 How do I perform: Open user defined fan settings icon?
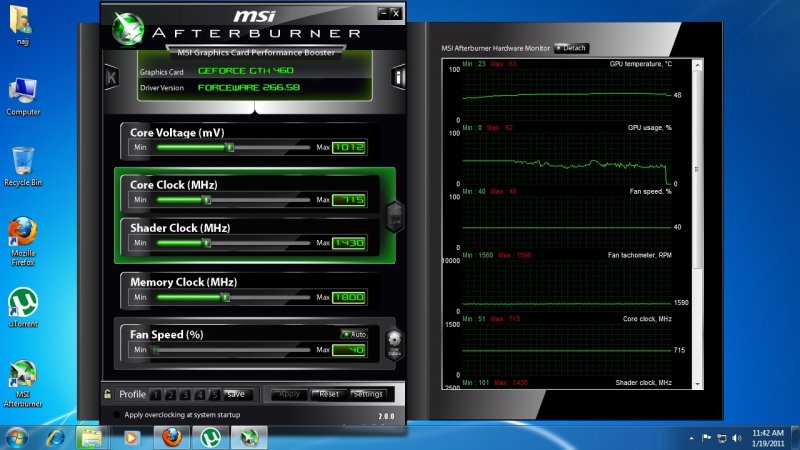pos(394,344)
